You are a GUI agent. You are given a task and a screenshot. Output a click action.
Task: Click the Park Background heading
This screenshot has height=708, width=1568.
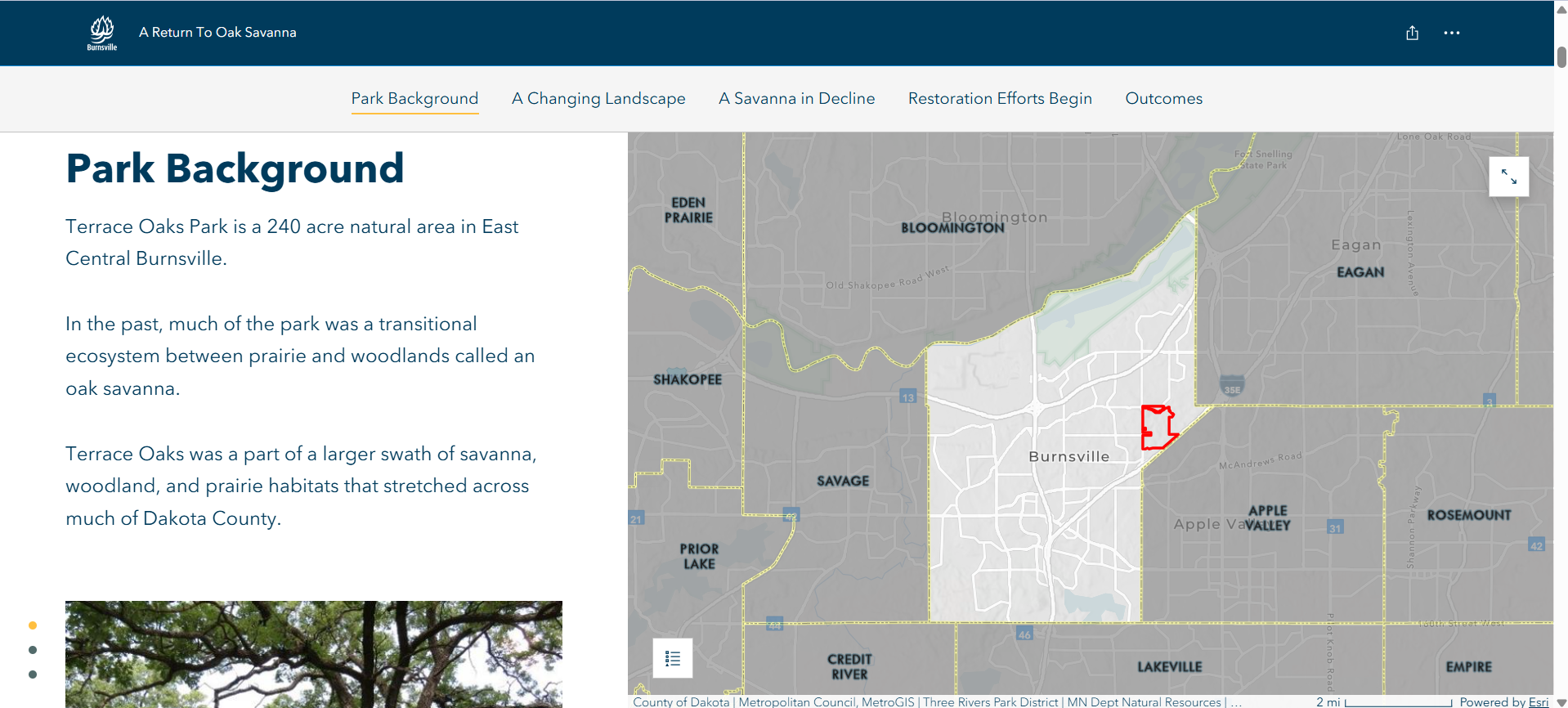pyautogui.click(x=235, y=168)
